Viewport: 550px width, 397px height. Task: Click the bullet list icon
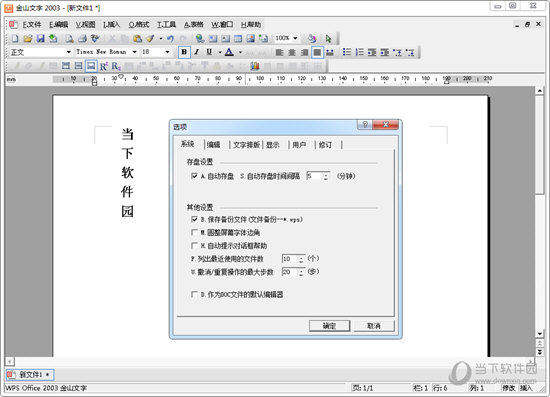tap(347, 52)
